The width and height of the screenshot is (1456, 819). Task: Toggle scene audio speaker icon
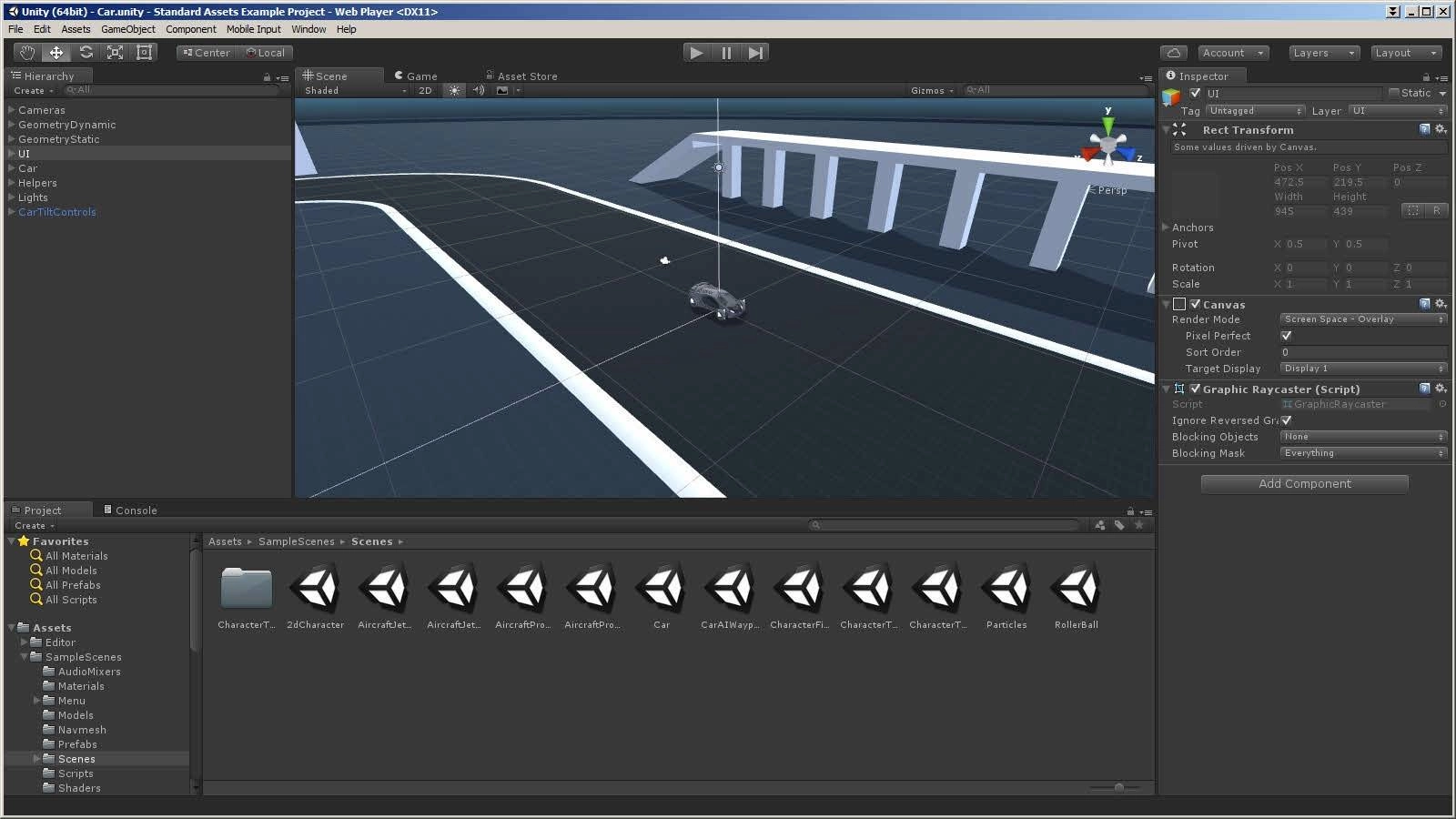(x=479, y=90)
